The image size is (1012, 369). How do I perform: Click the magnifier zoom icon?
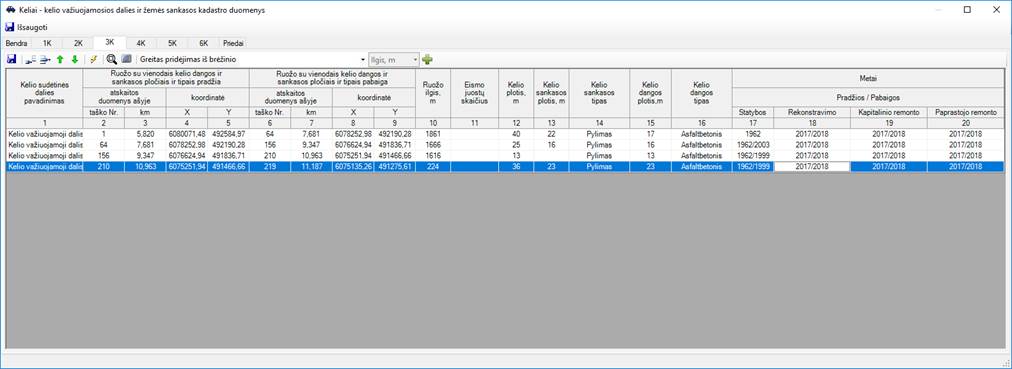112,59
